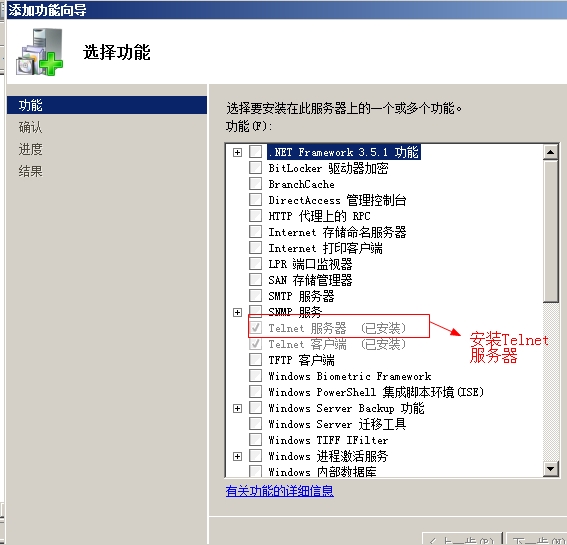Click the Telnet 服务器 installed checkbox
The height and width of the screenshot is (545, 567).
255,328
